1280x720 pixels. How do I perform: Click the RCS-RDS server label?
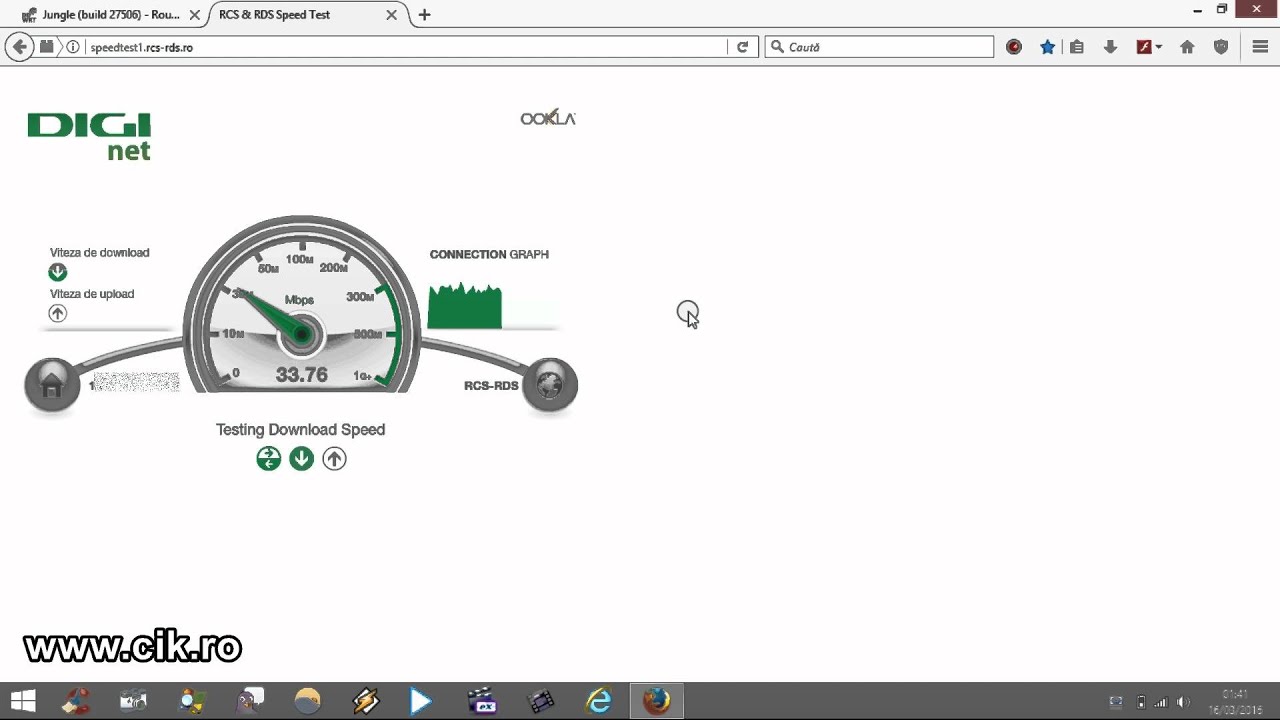pos(491,385)
